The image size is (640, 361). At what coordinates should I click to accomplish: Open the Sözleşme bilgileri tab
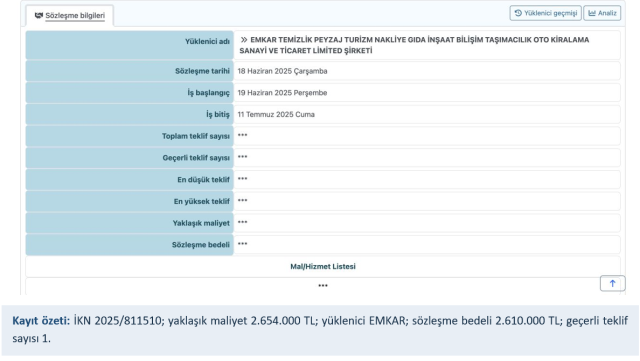(70, 16)
